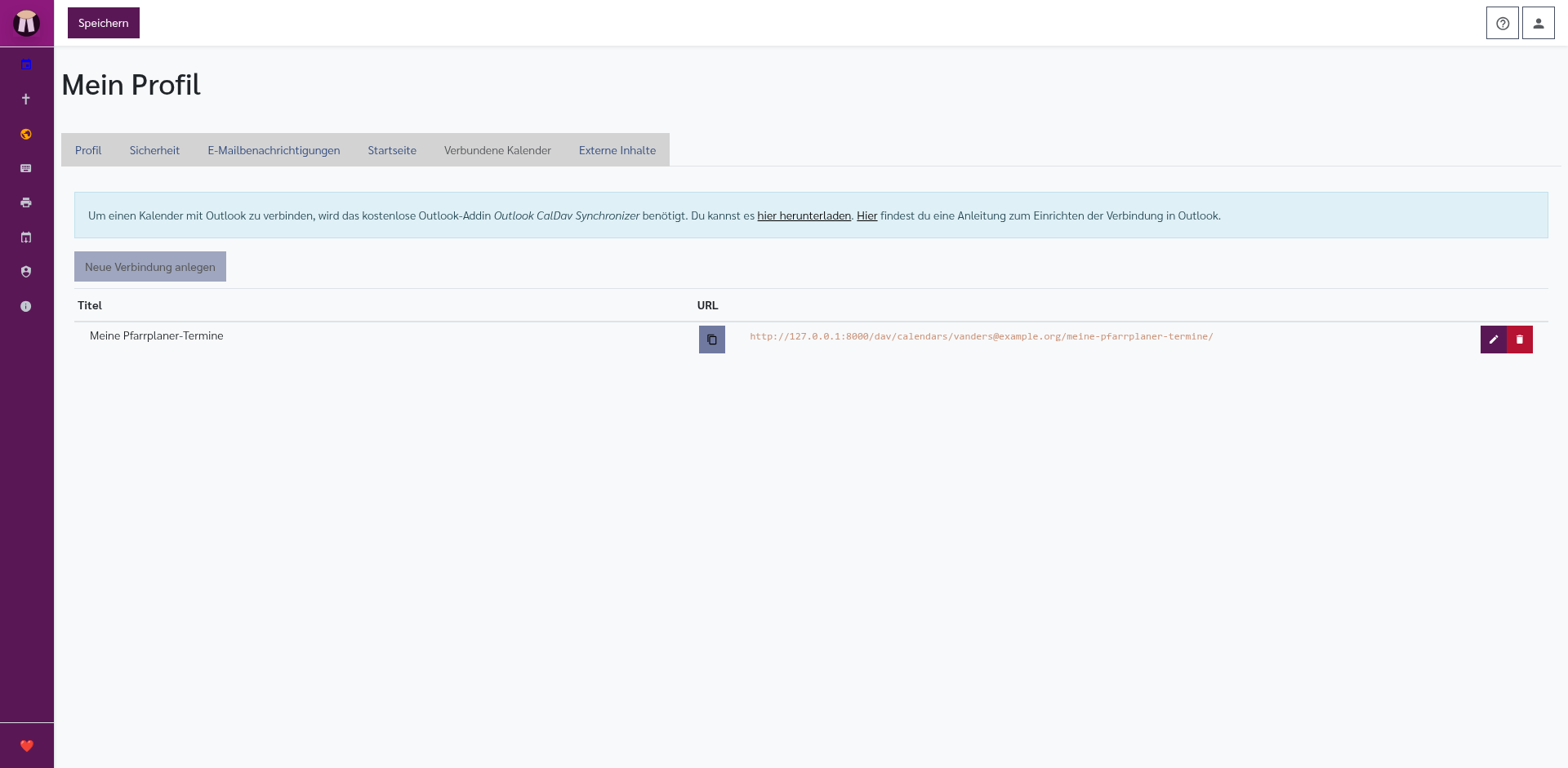
Task: Open the printer sidebar icon
Action: (26, 202)
